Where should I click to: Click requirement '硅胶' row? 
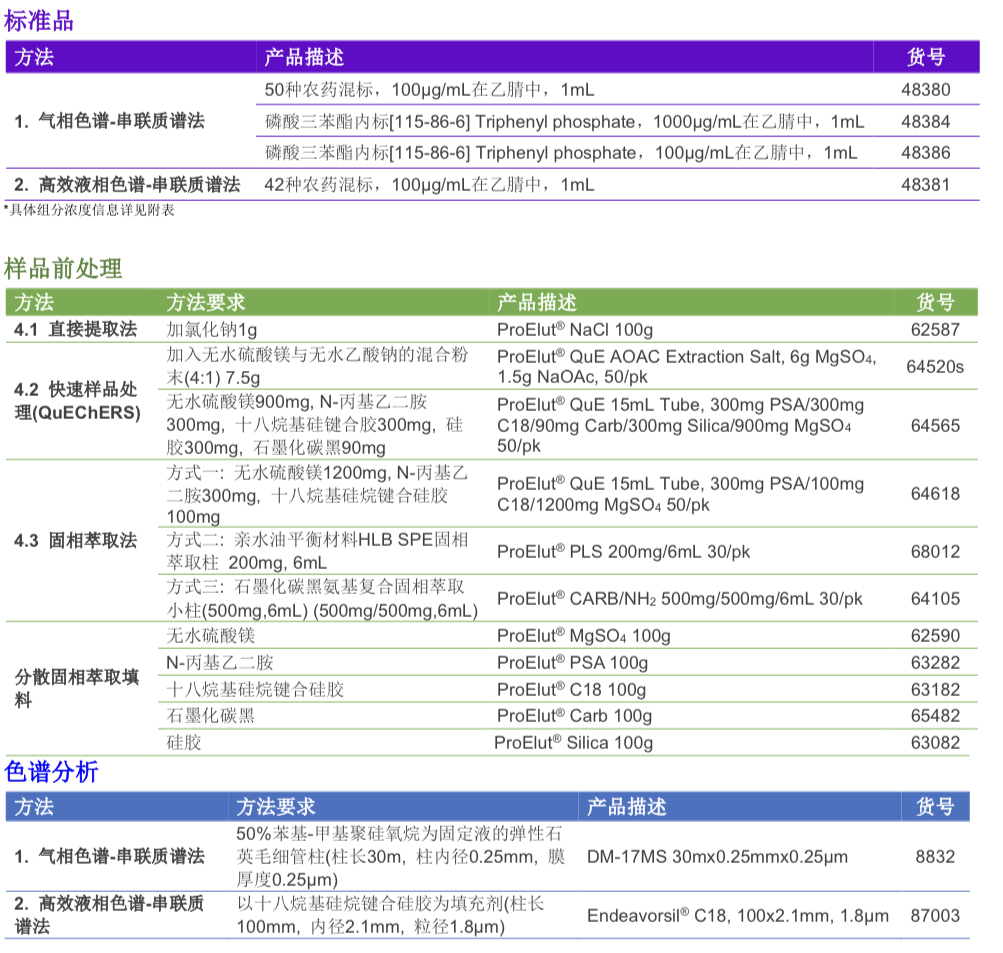point(184,743)
